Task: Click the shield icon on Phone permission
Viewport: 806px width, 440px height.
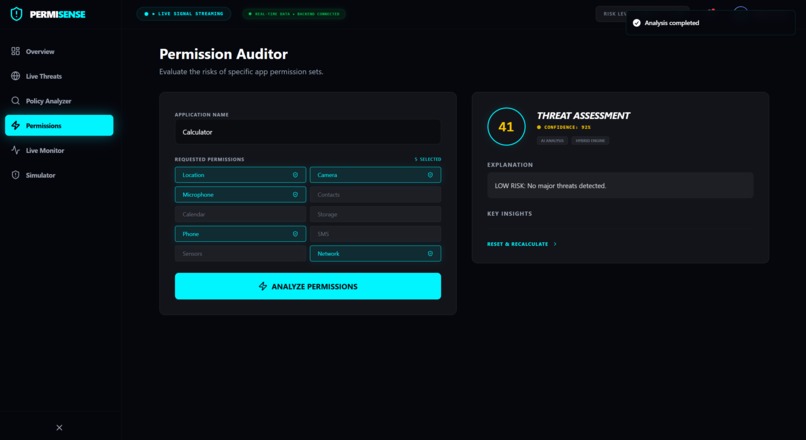Action: (x=295, y=234)
